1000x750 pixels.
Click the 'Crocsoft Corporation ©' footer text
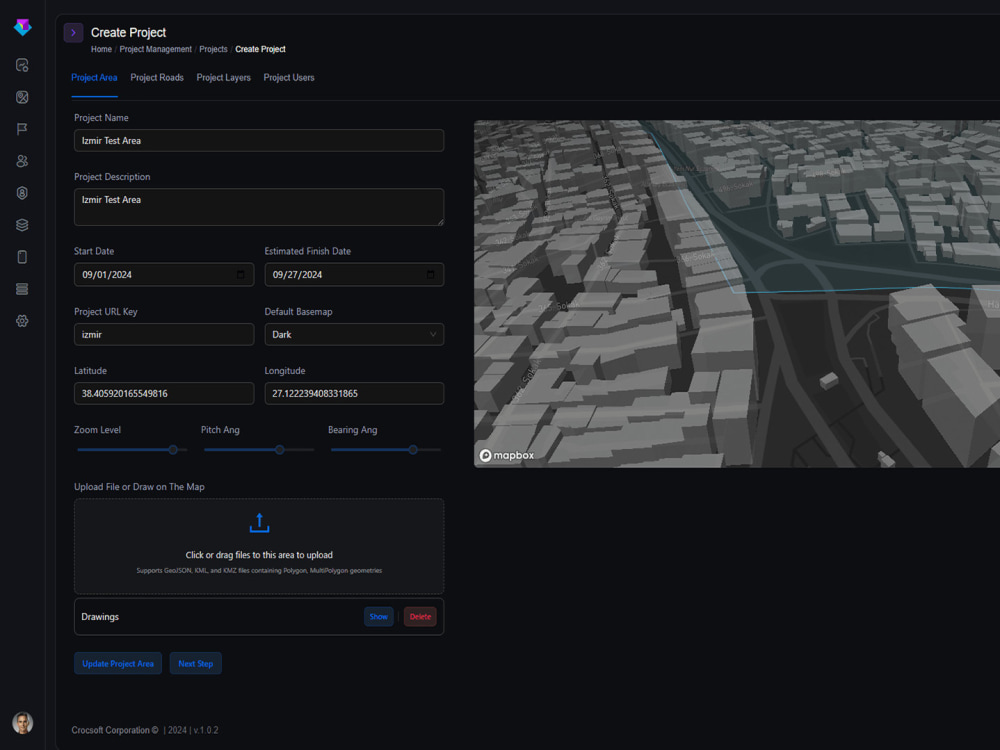(x=115, y=730)
